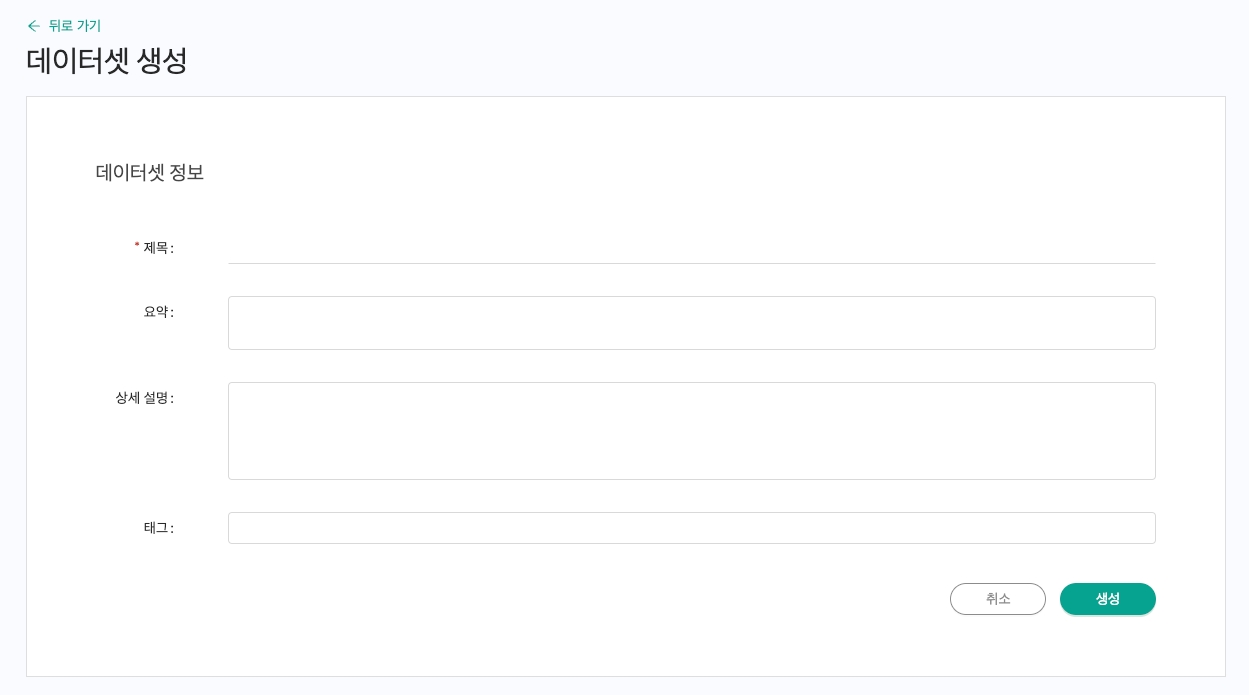Cancel dataset creation with the outlined button

click(x=997, y=599)
